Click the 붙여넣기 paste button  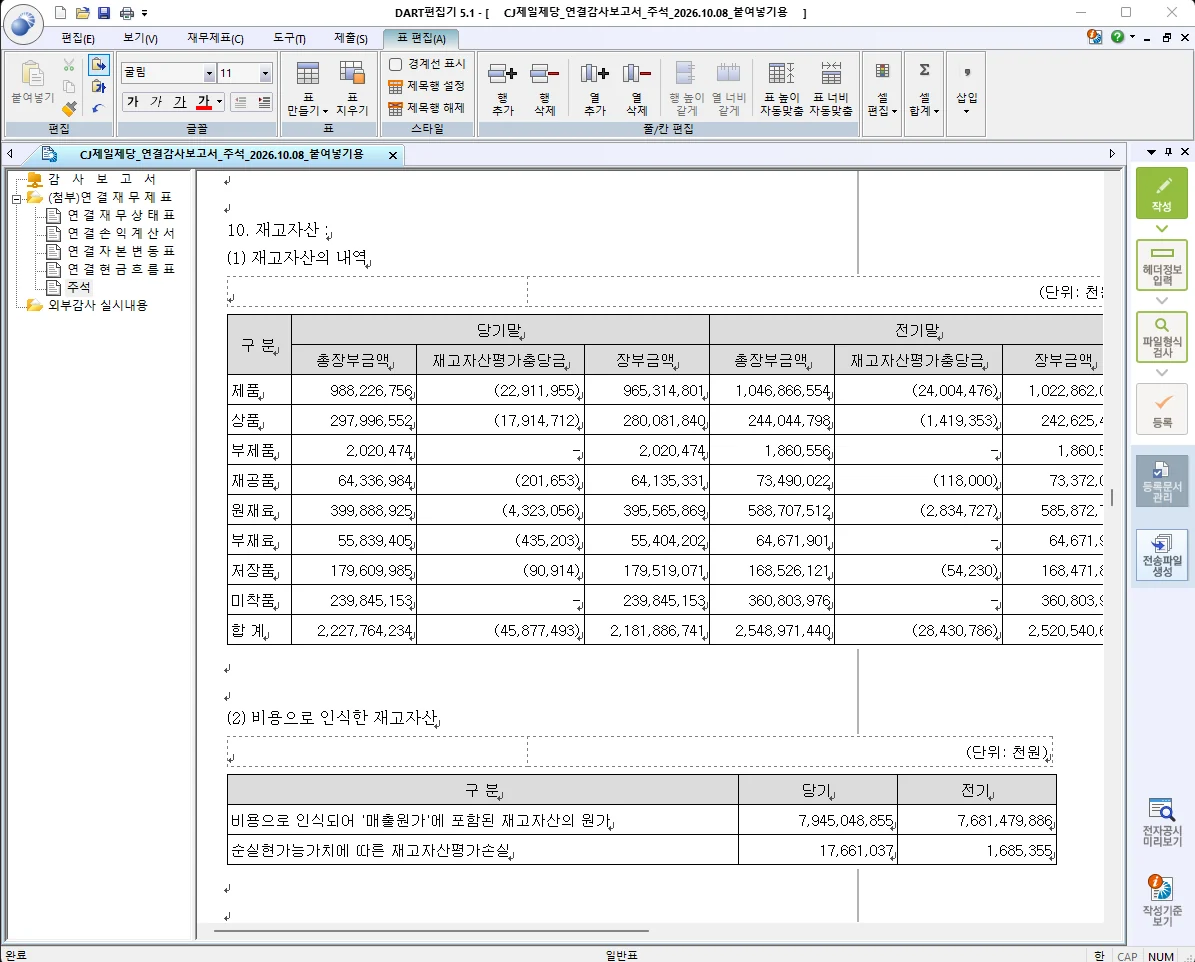[32, 82]
